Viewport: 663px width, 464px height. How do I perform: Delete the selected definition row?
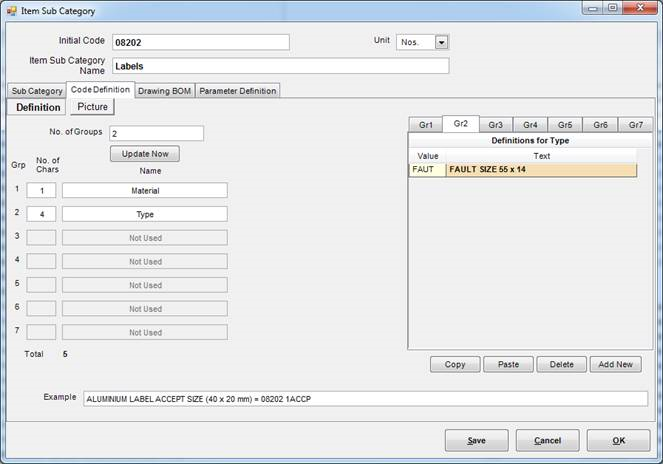561,365
